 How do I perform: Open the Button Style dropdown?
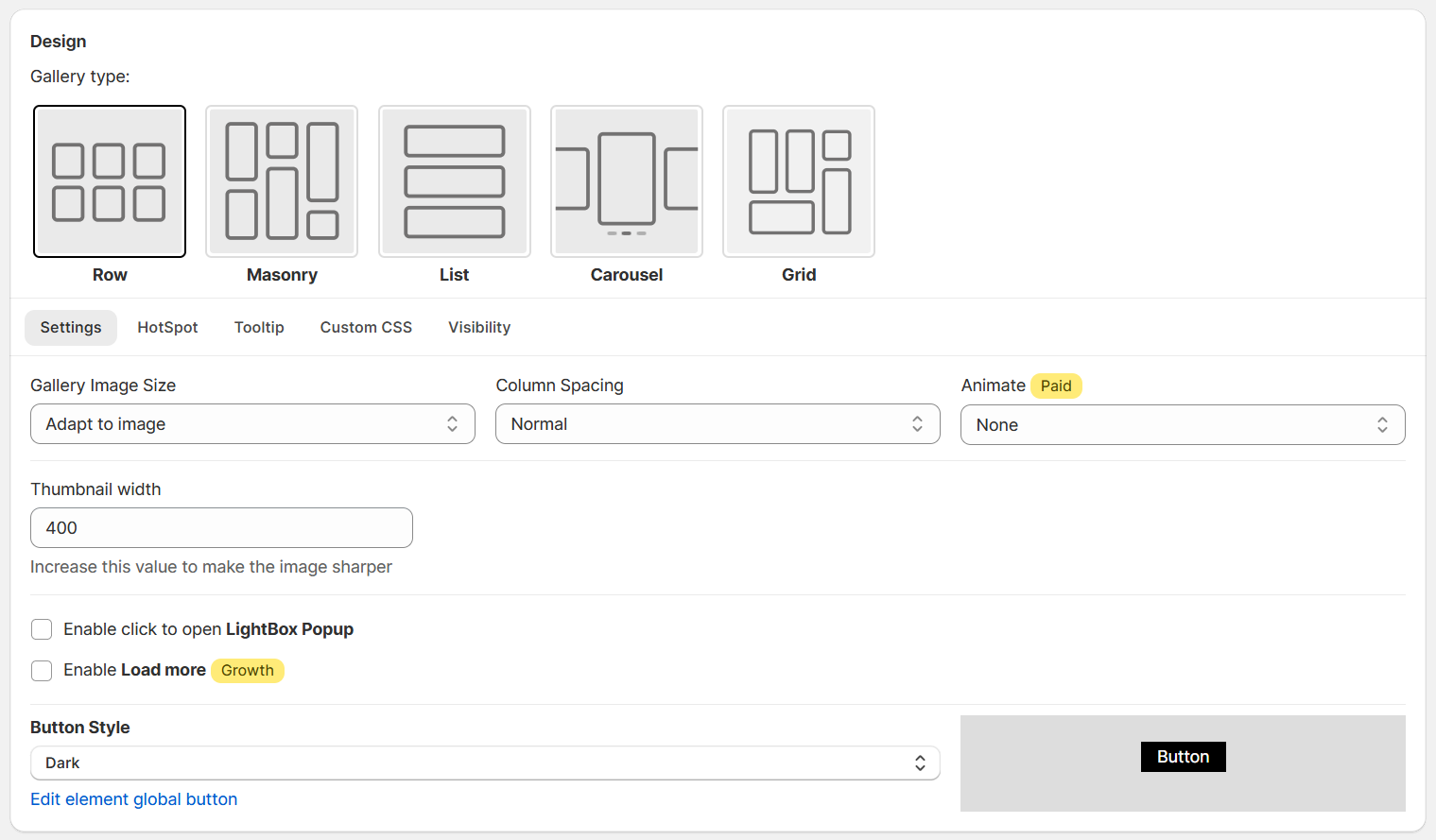(485, 763)
